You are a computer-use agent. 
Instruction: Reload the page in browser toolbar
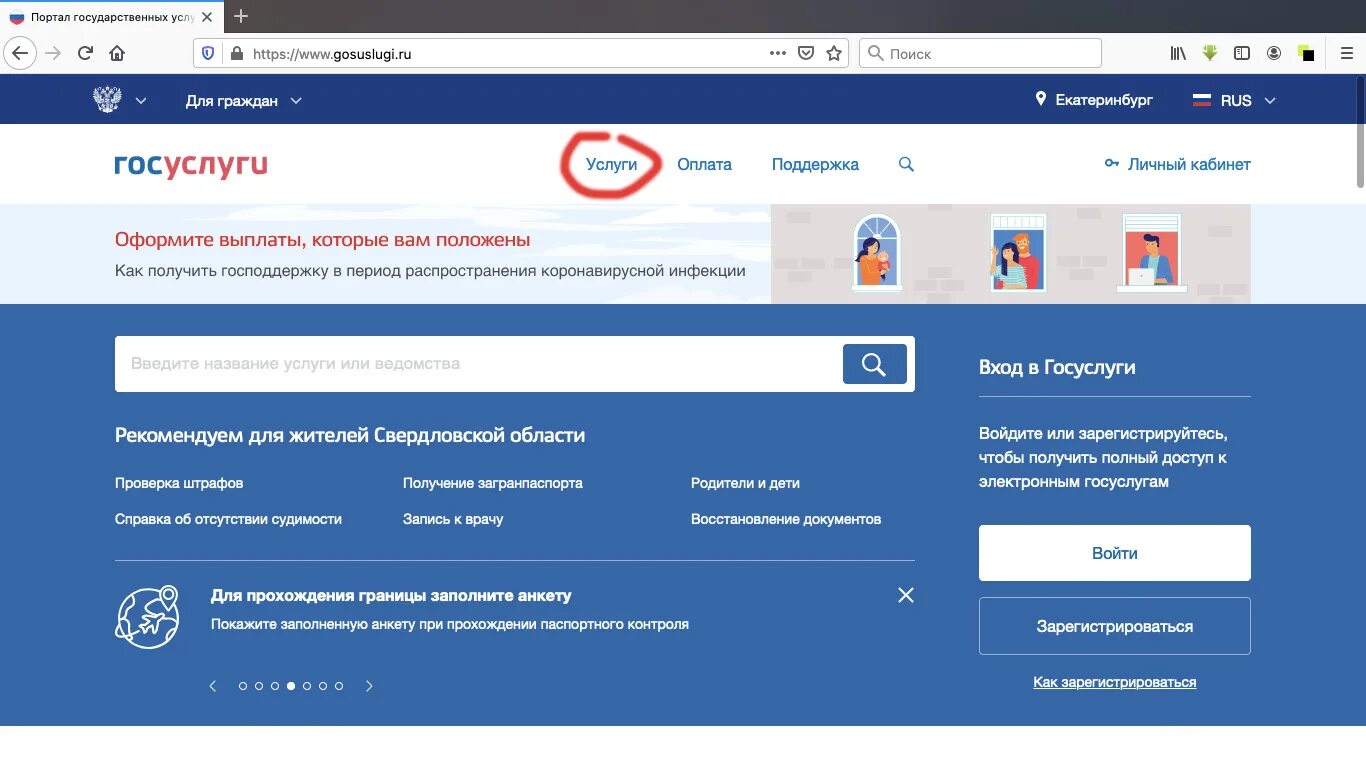[86, 53]
